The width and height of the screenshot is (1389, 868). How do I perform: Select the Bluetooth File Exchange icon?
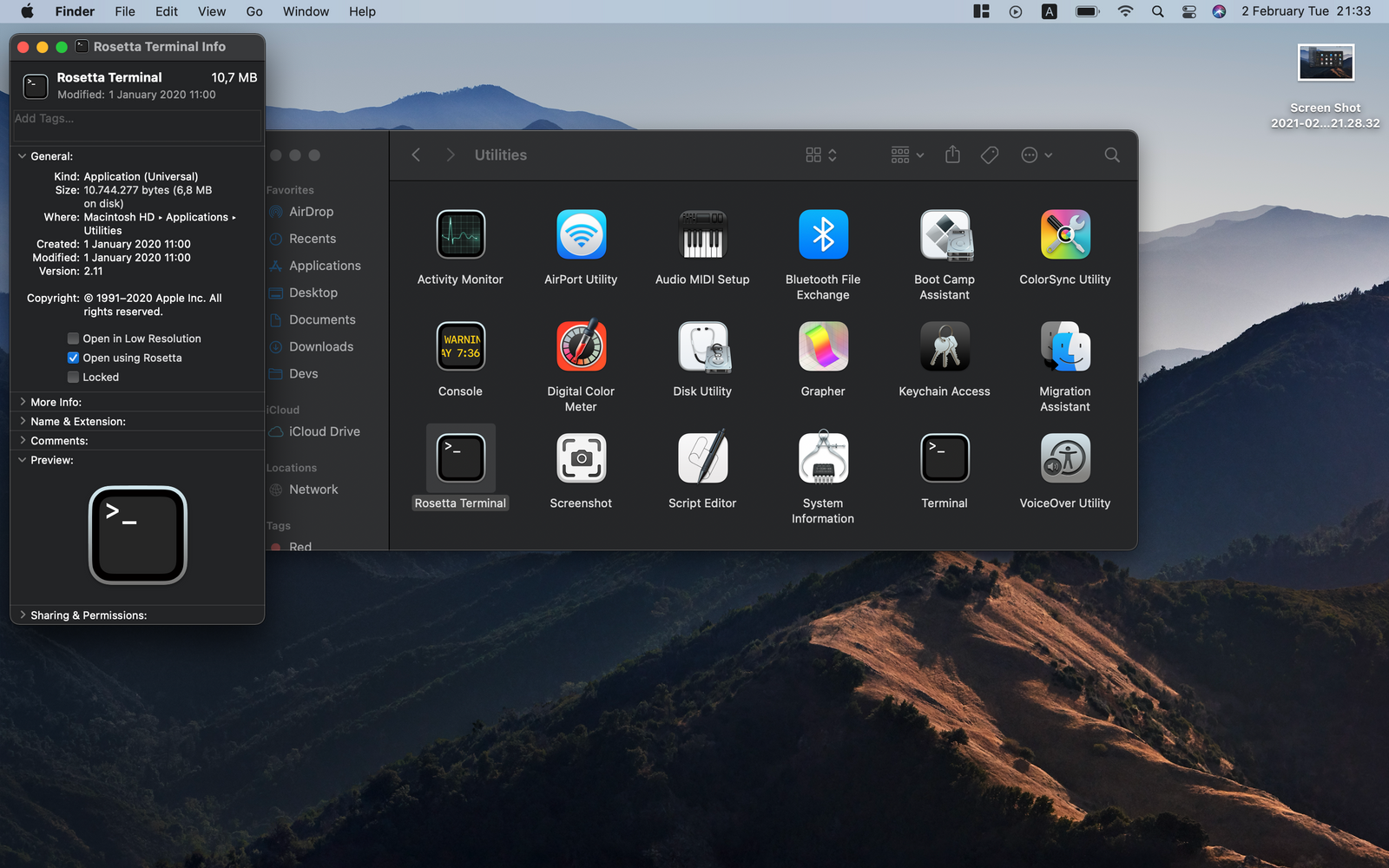pos(823,234)
